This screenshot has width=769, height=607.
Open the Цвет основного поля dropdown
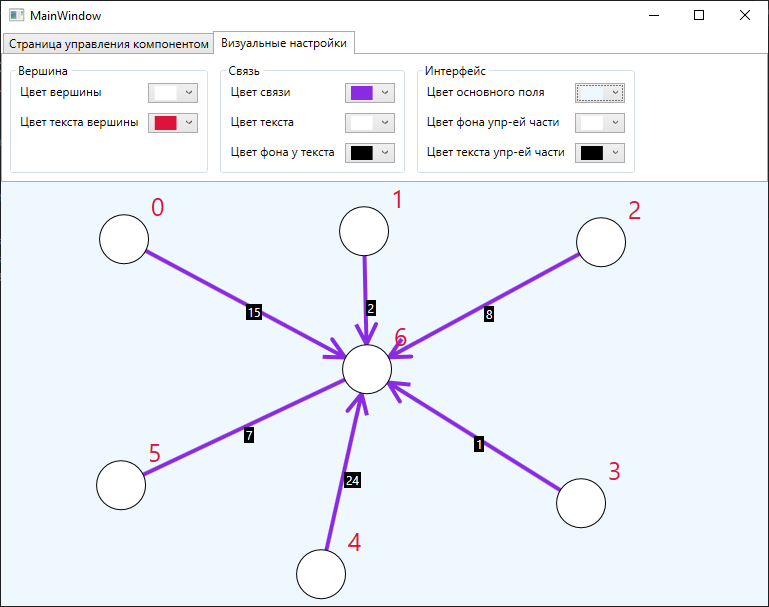(599, 93)
